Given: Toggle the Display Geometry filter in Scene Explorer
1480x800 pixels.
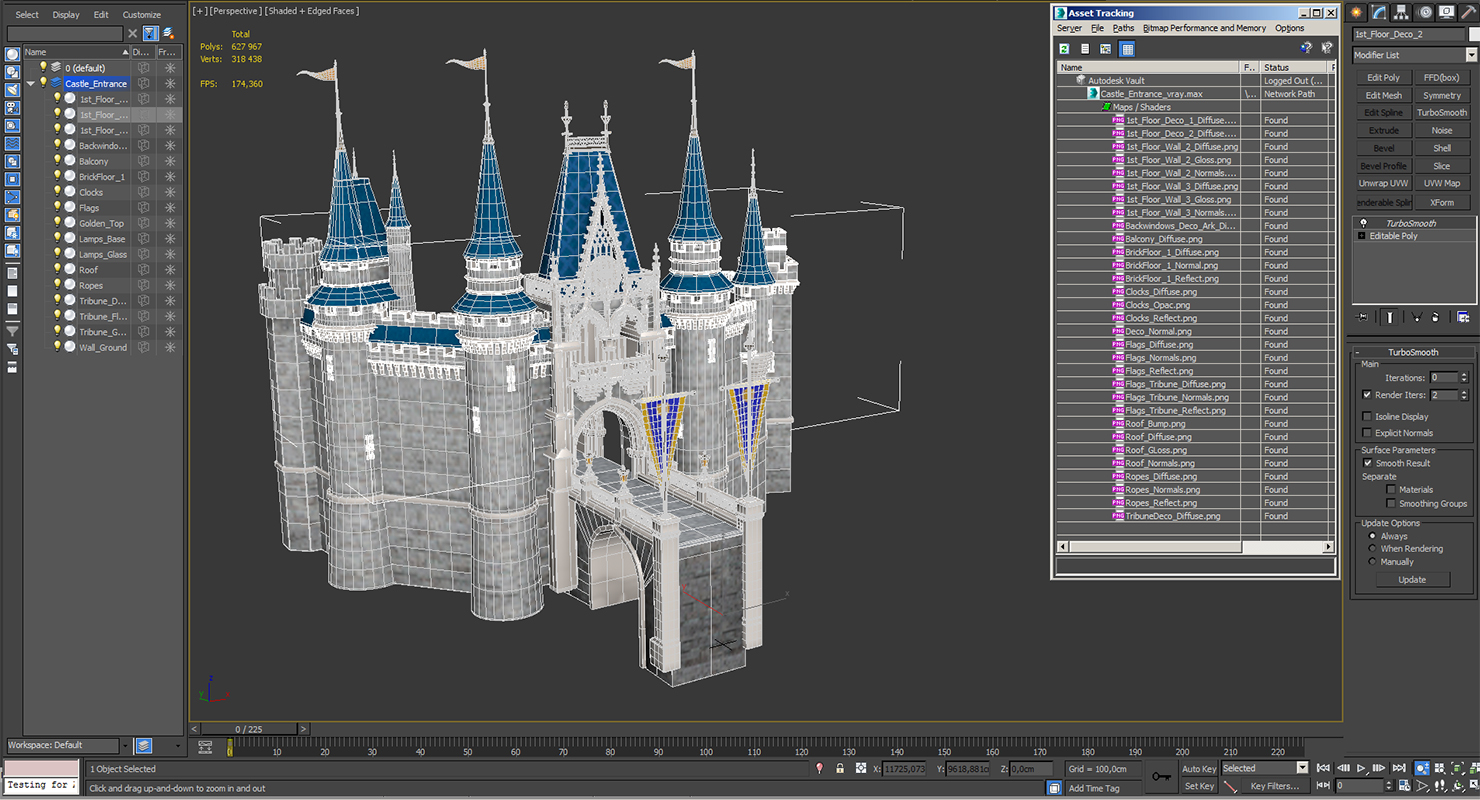Looking at the screenshot, I should tap(12, 54).
